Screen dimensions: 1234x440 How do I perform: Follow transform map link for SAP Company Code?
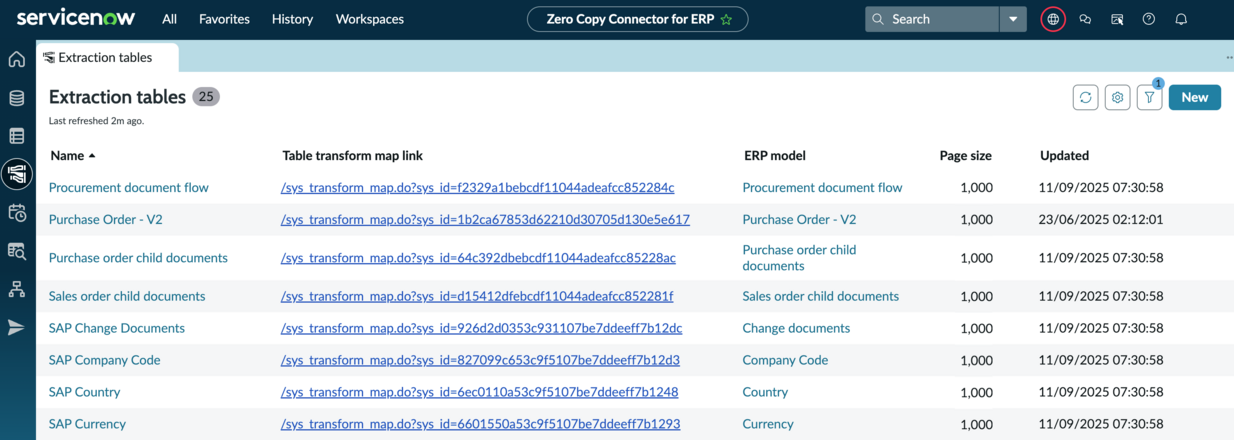click(480, 360)
